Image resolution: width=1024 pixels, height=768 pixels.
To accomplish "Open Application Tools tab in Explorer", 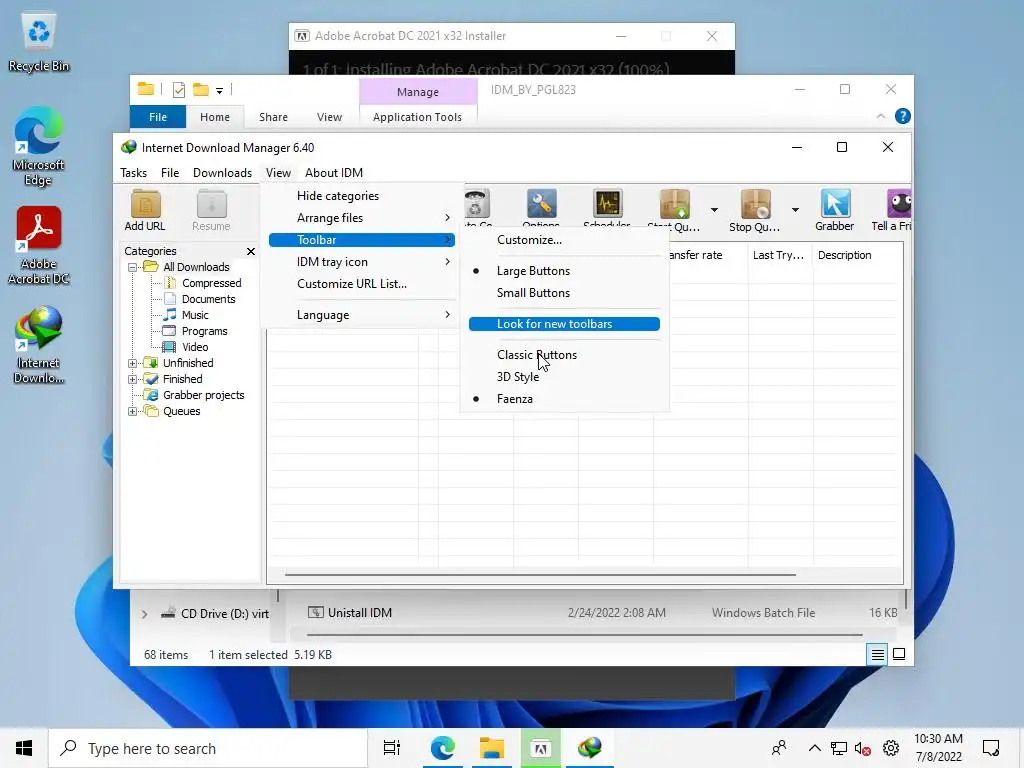I will (x=417, y=117).
